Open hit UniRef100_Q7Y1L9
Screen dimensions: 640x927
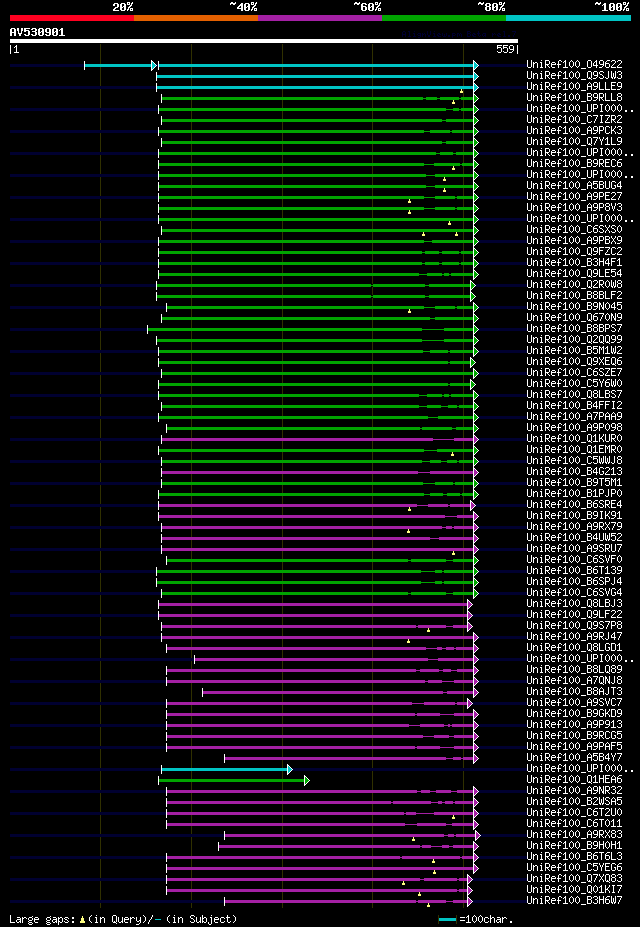574,142
